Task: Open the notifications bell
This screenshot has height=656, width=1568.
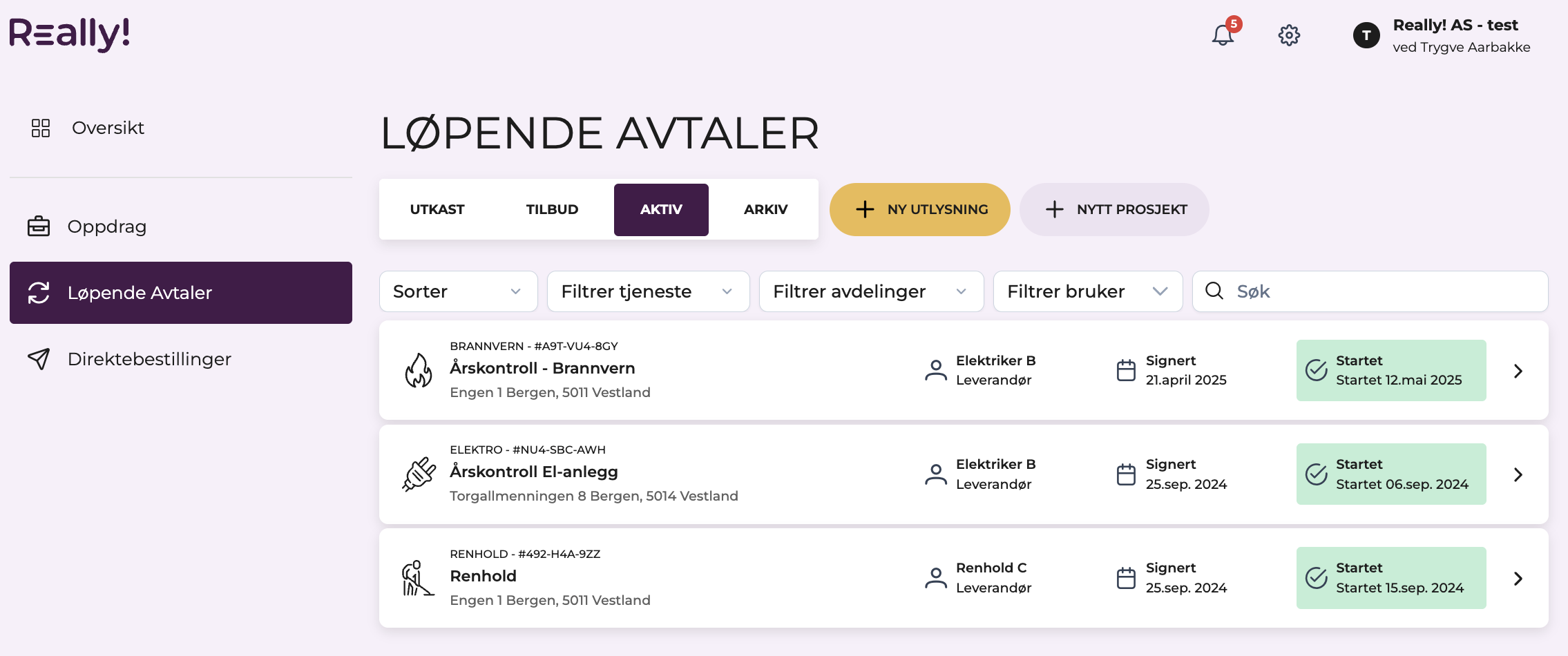Action: click(1223, 35)
